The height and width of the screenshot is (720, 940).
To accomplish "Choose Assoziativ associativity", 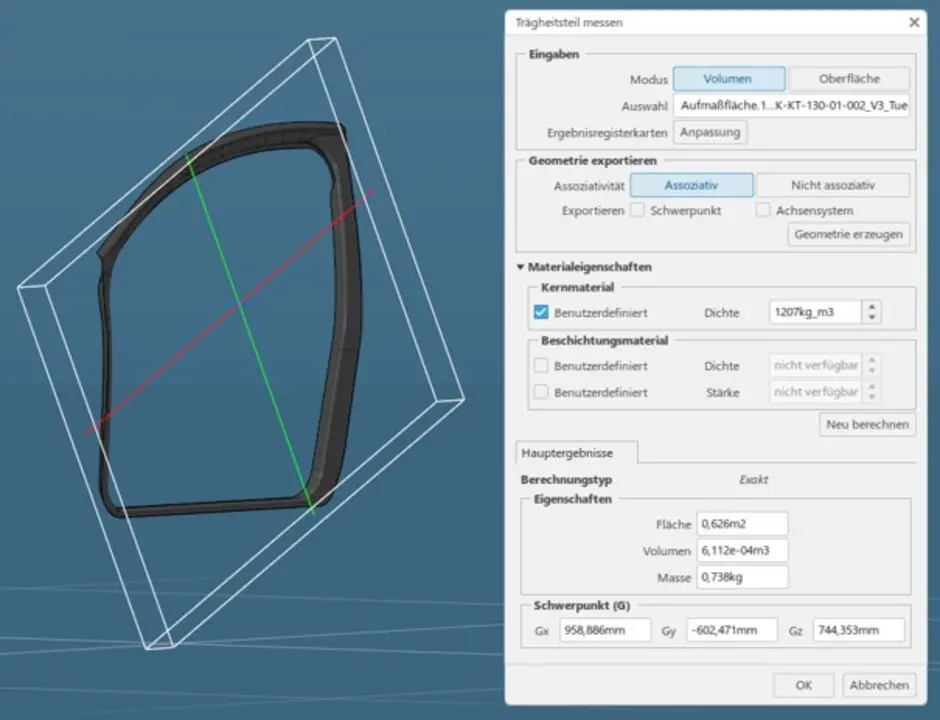I will point(691,185).
